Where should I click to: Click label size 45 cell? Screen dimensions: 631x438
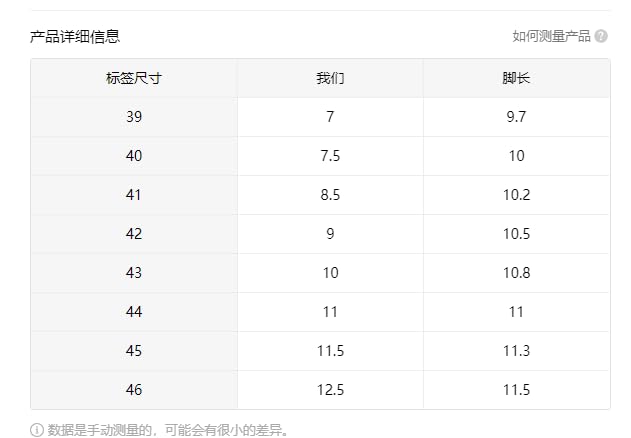(x=134, y=351)
